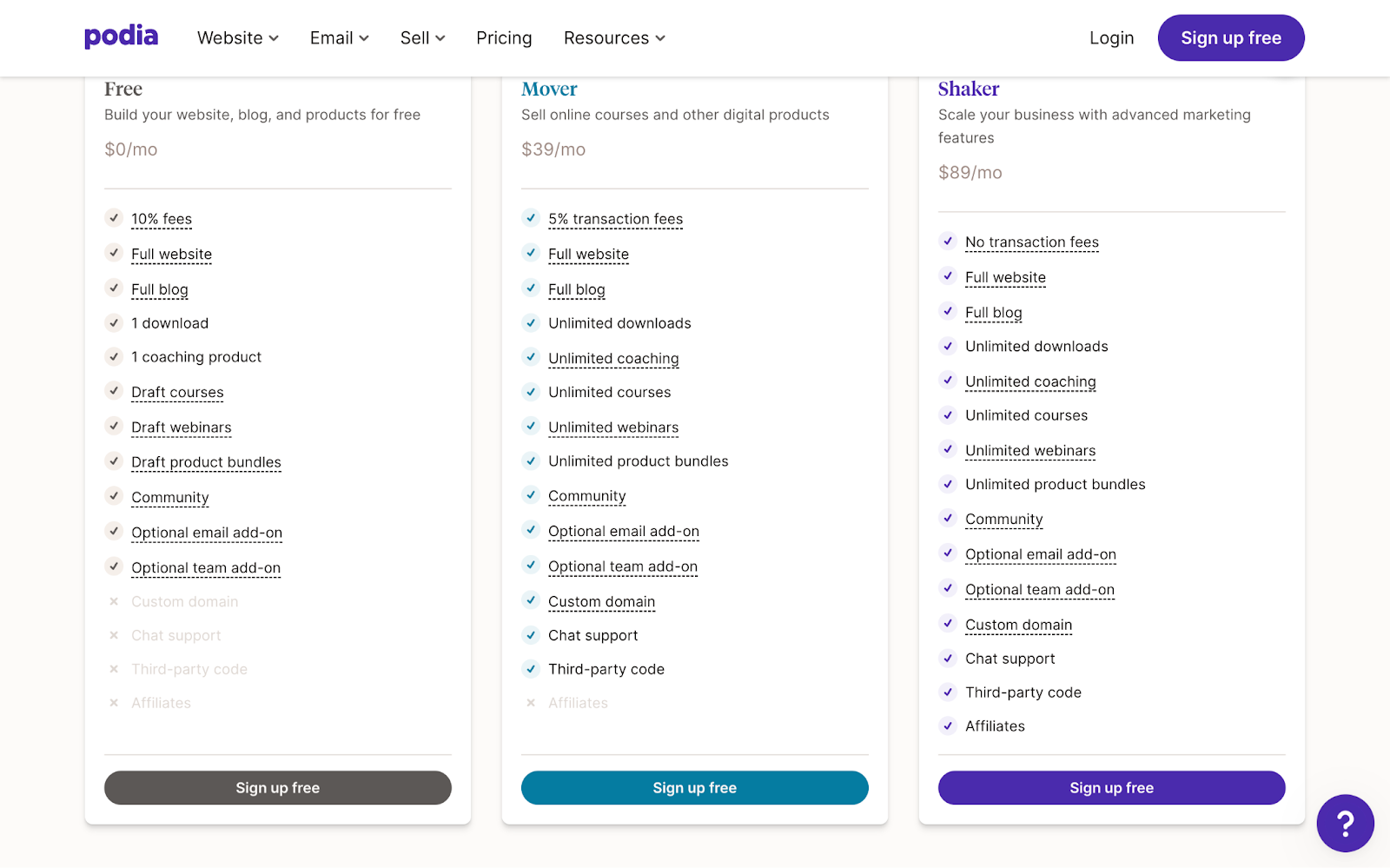Screen dimensions: 1390x868
Task: Click the Podia logo
Action: (x=121, y=37)
